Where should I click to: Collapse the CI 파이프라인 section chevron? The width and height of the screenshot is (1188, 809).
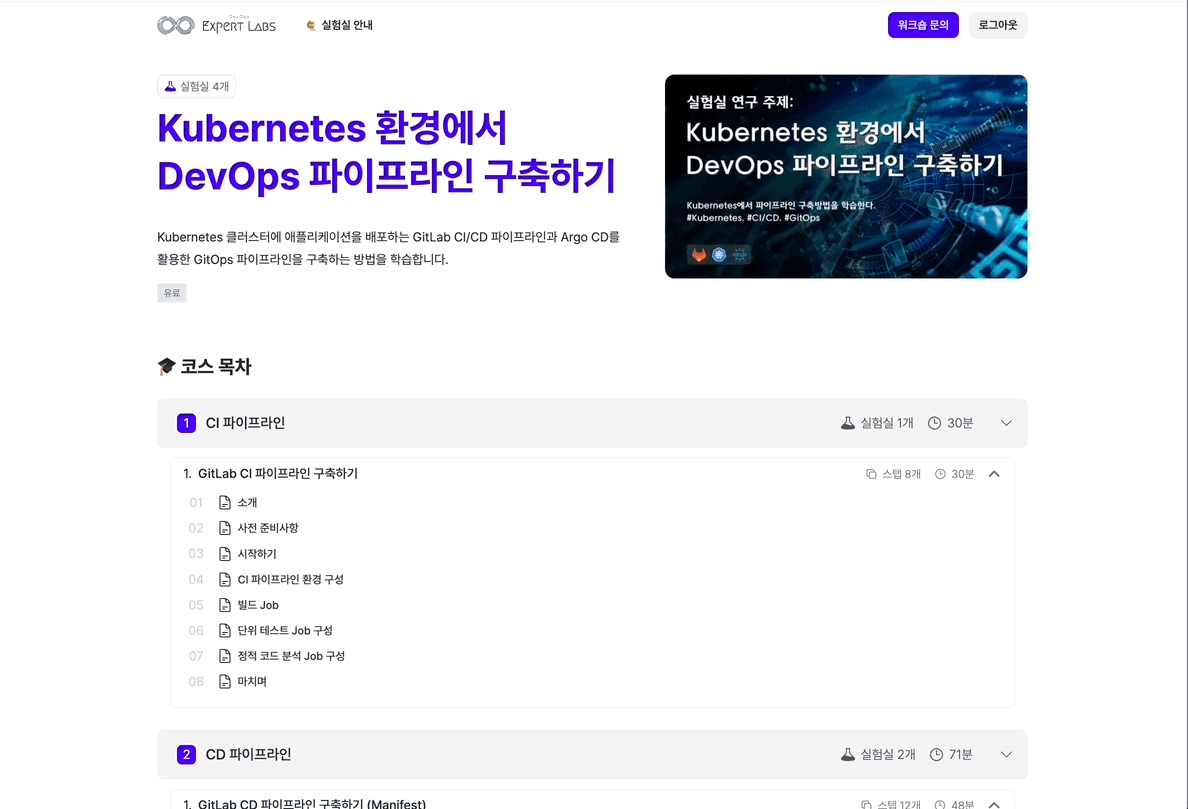(x=1005, y=423)
